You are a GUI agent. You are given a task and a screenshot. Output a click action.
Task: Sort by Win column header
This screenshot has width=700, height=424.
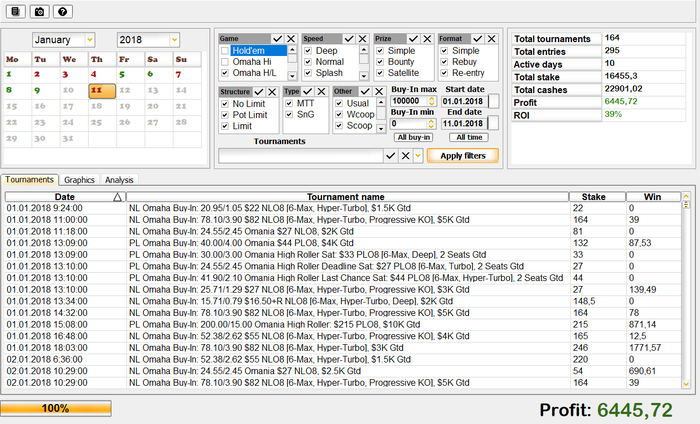654,197
